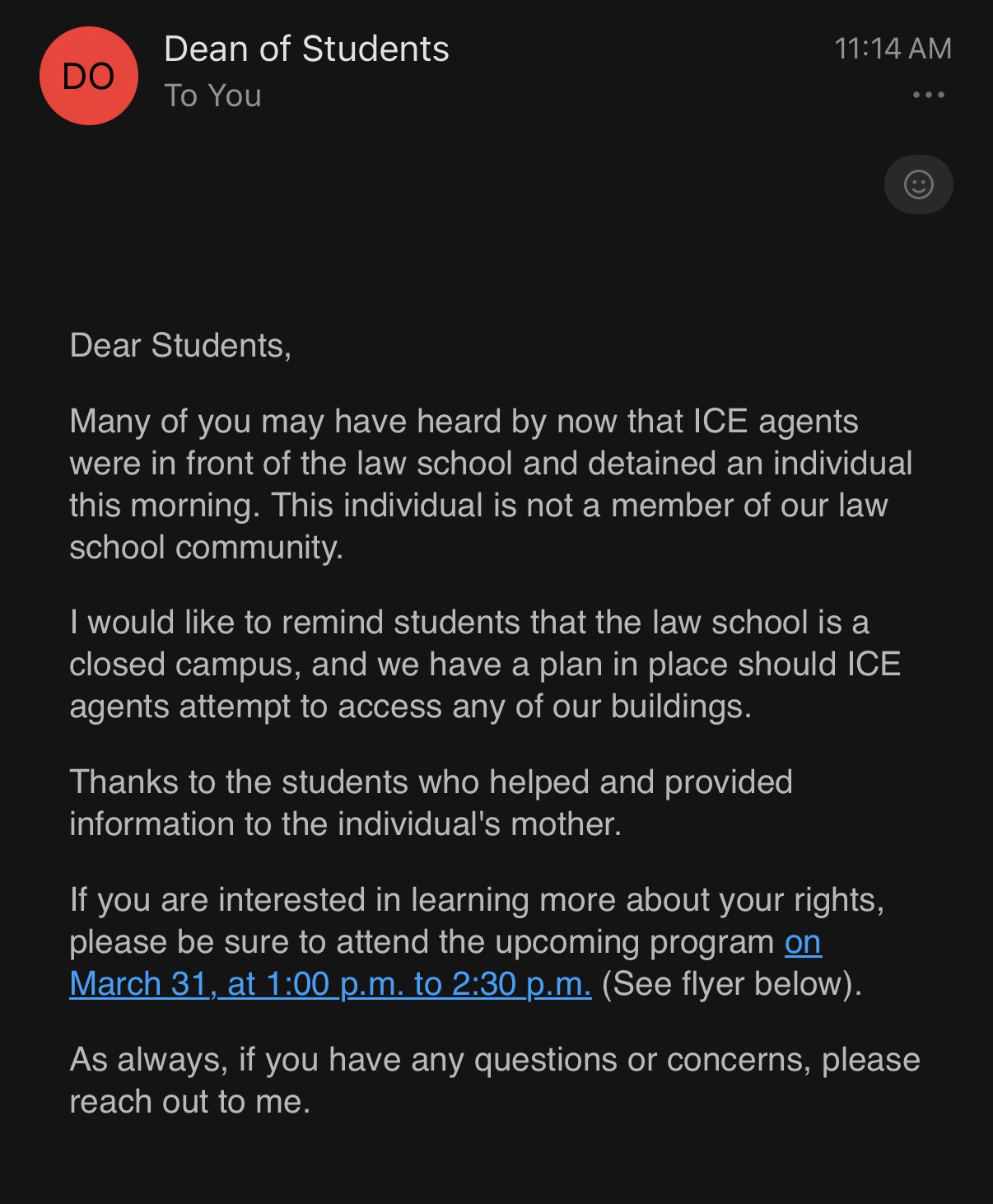Click the line starting "I would like to remind"

point(469,623)
